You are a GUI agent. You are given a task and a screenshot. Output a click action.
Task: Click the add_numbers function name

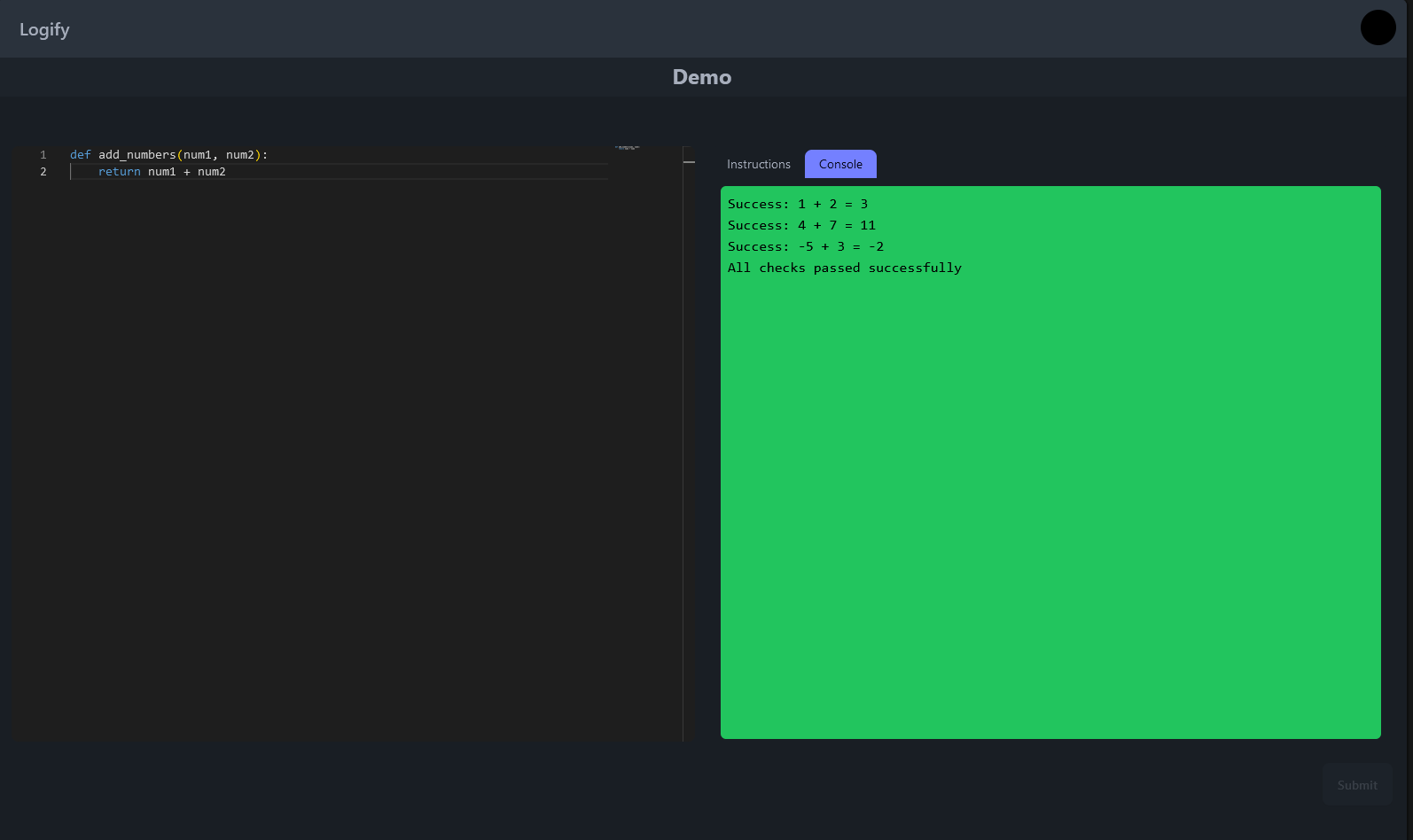point(137,155)
